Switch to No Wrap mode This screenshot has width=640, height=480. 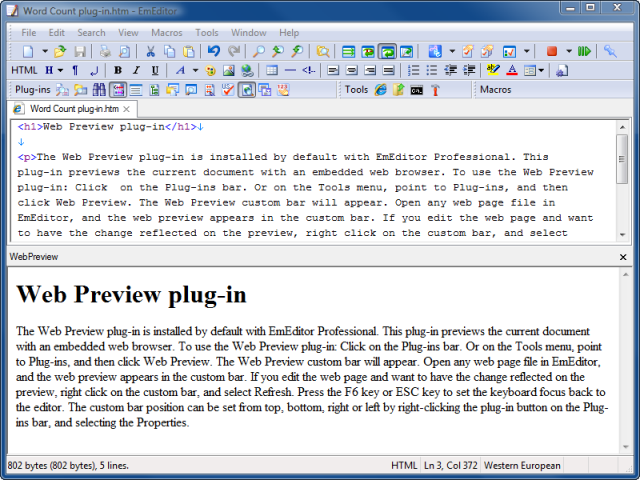pos(349,51)
